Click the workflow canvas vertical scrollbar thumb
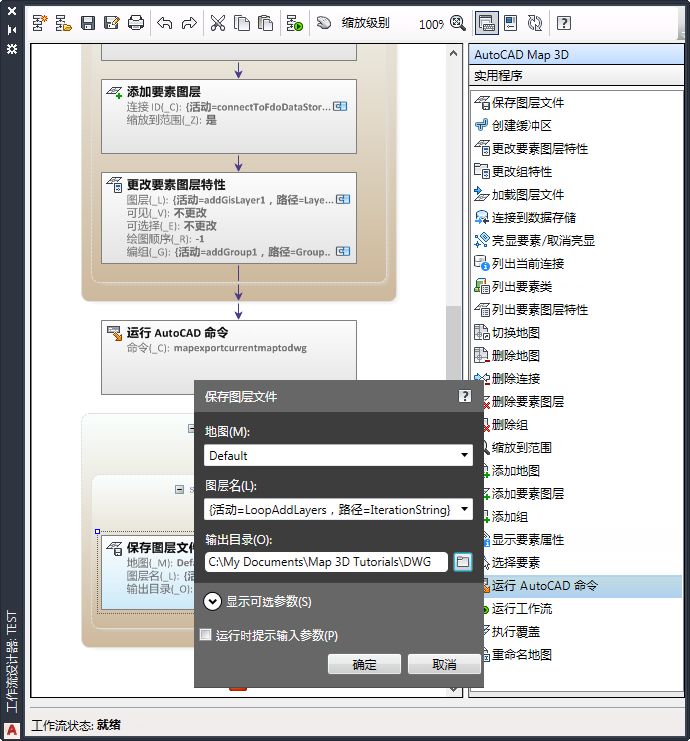The height and width of the screenshot is (741, 690). (453, 342)
